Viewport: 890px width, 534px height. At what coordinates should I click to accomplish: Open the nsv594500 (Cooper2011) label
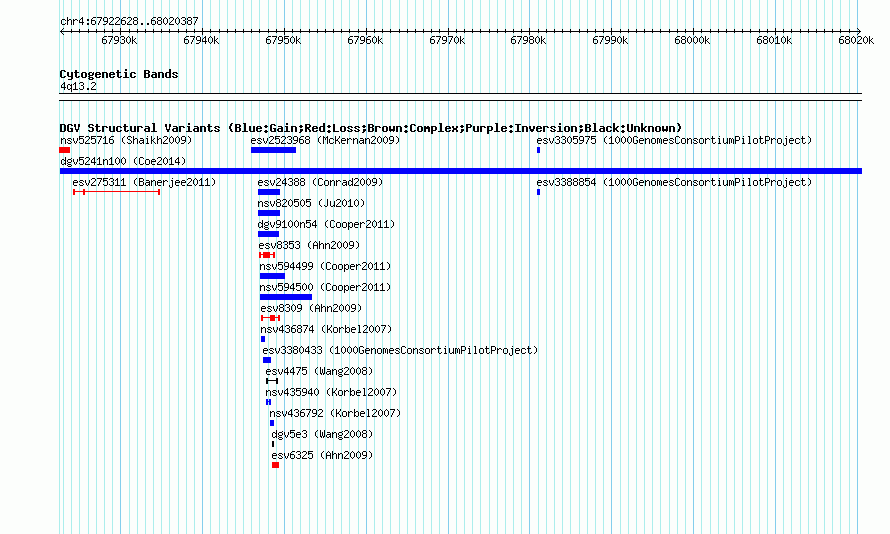pos(325,287)
